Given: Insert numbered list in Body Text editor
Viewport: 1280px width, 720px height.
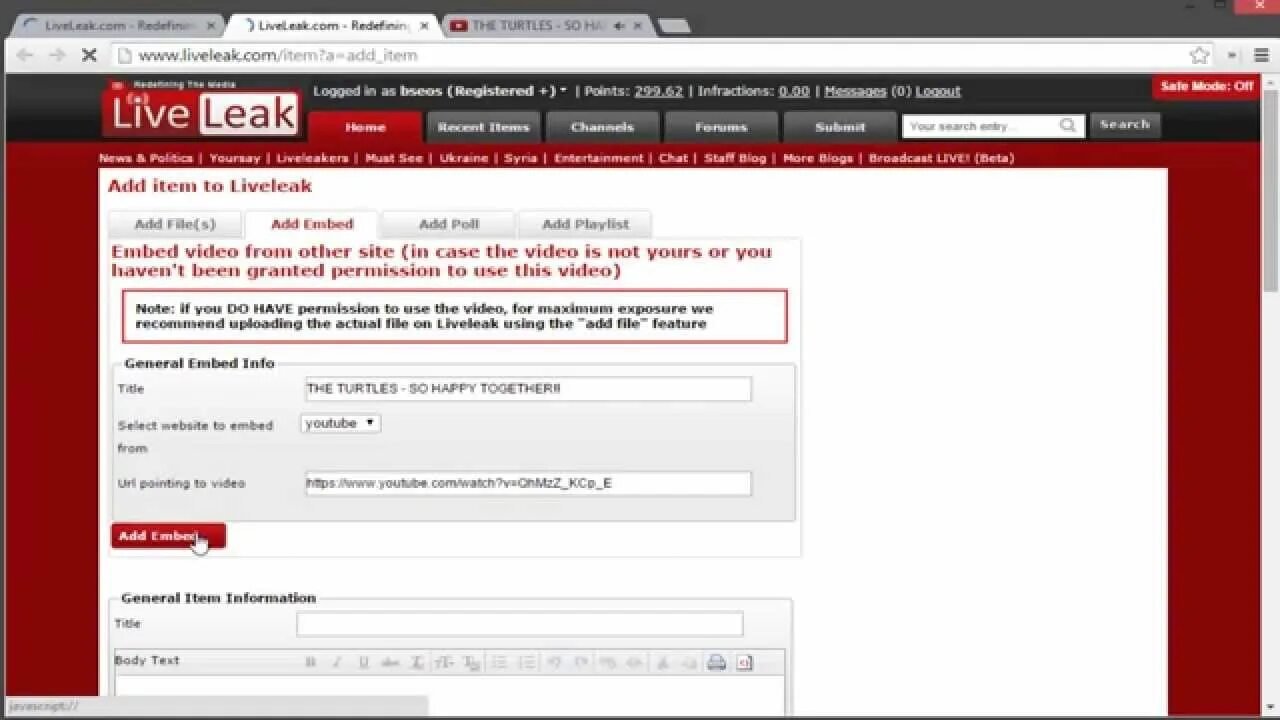Looking at the screenshot, I should 526,662.
